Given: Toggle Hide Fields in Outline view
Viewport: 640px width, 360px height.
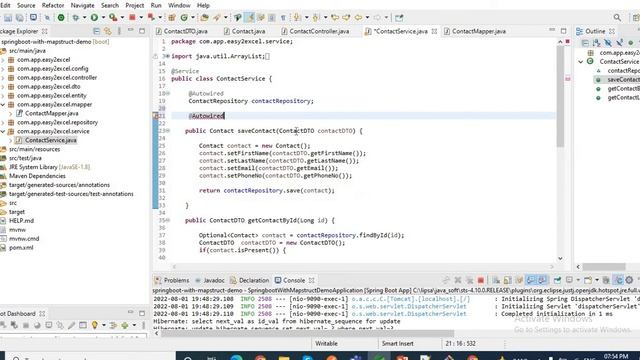Looking at the screenshot, I should coord(608,42).
